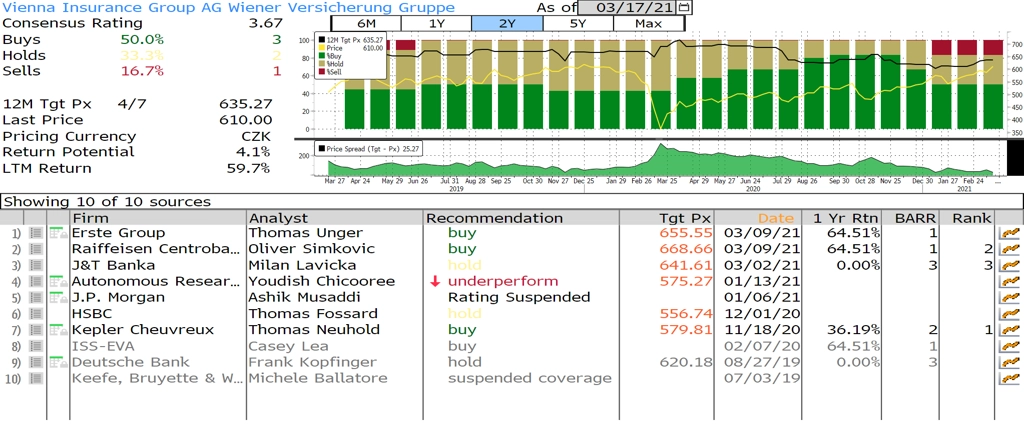This screenshot has width=1024, height=424.
Task: Sort the table by the Firm column
Action: pyautogui.click(x=157, y=218)
